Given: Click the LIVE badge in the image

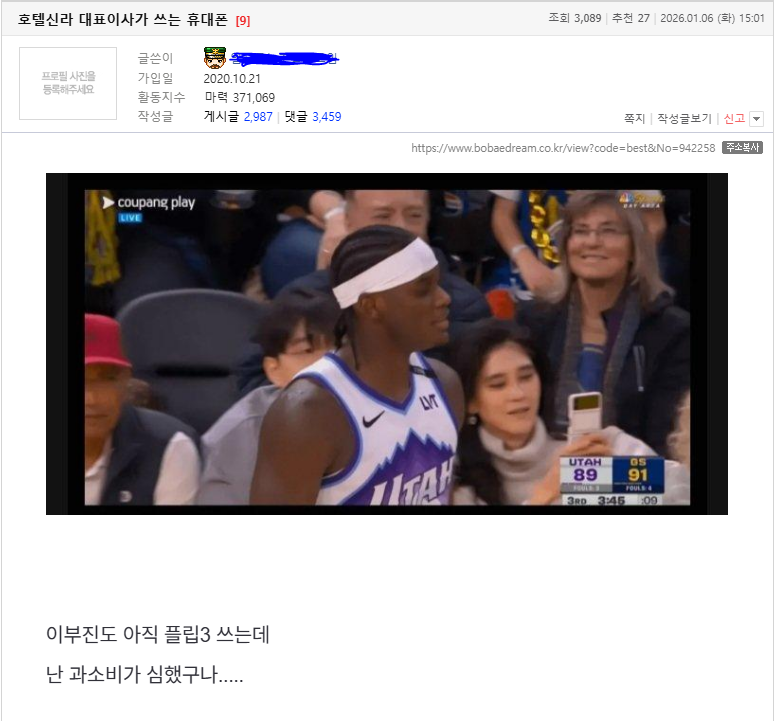Looking at the screenshot, I should click(130, 218).
